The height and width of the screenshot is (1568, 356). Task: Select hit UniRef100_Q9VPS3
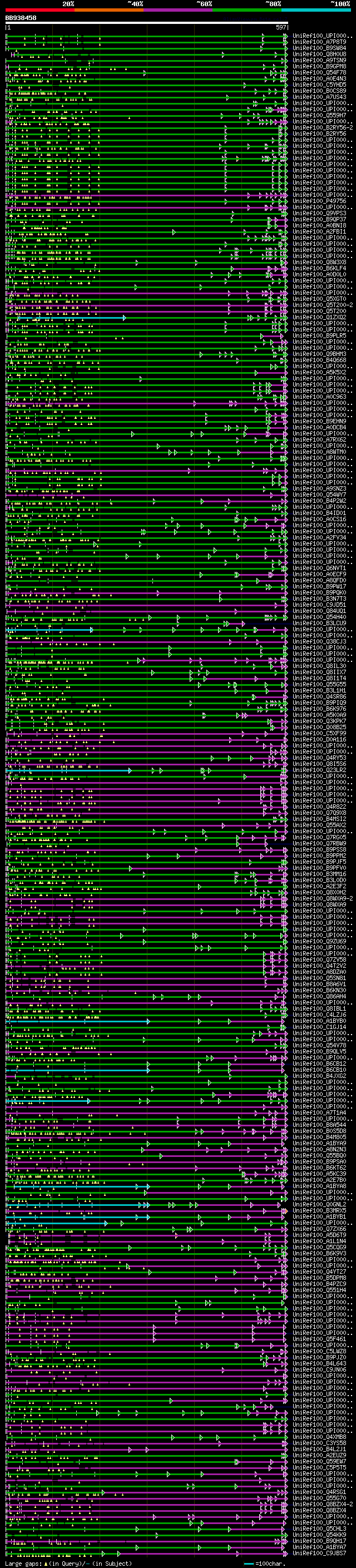319,213
